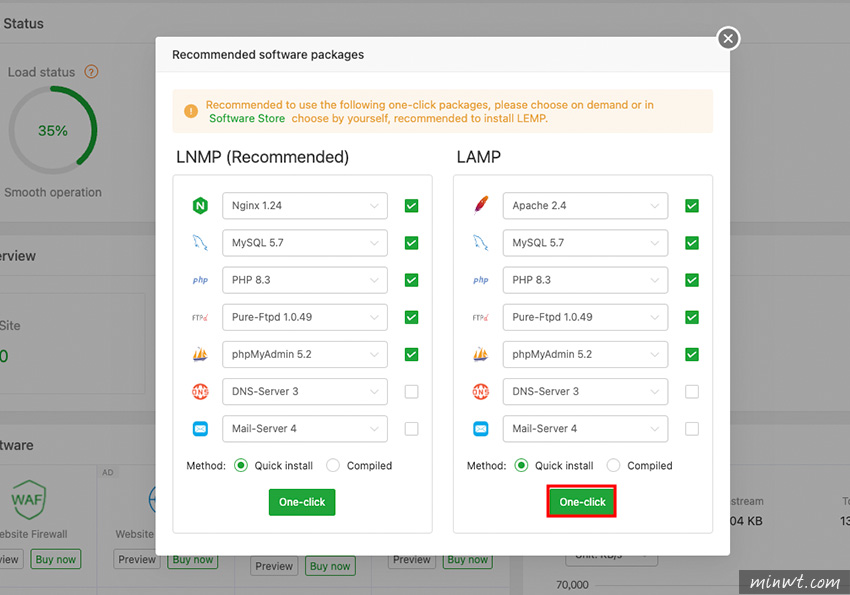
Task: Click the 'LNMP (Recommended)' heading
Action: (x=262, y=157)
